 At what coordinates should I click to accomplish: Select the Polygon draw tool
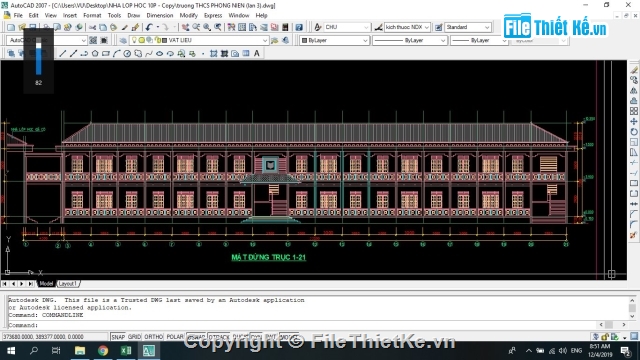95,53
